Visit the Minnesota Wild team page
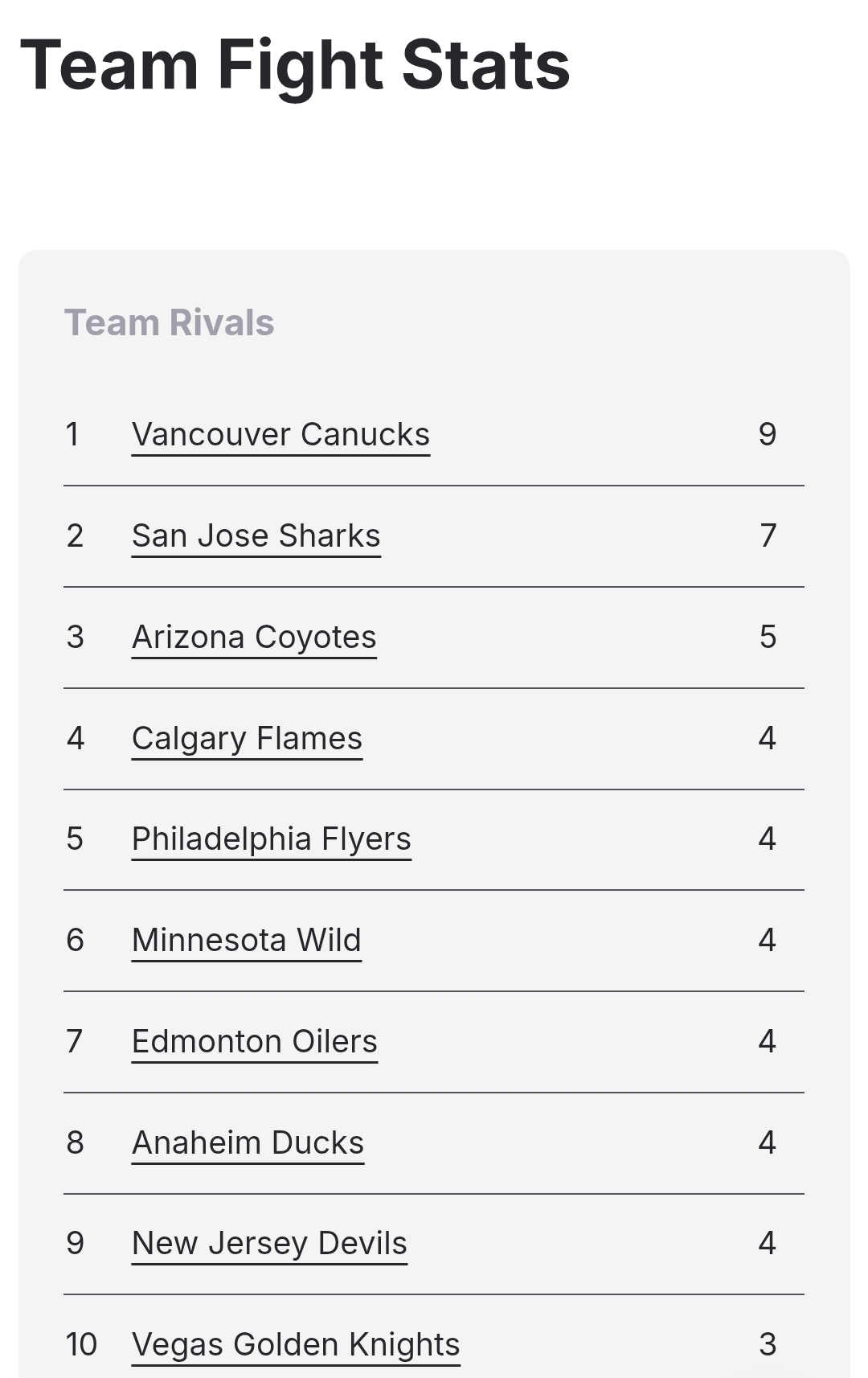Image resolution: width=868 pixels, height=1378 pixels. tap(246, 941)
